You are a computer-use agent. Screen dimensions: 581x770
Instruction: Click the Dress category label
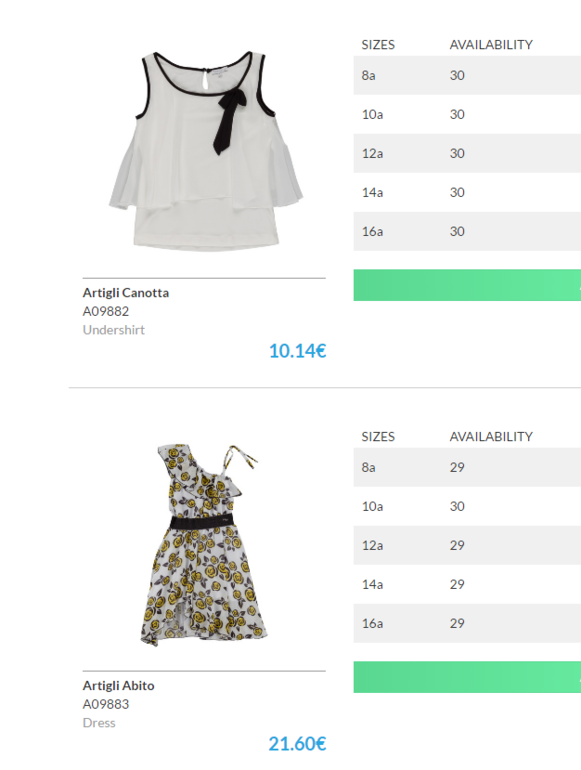99,723
